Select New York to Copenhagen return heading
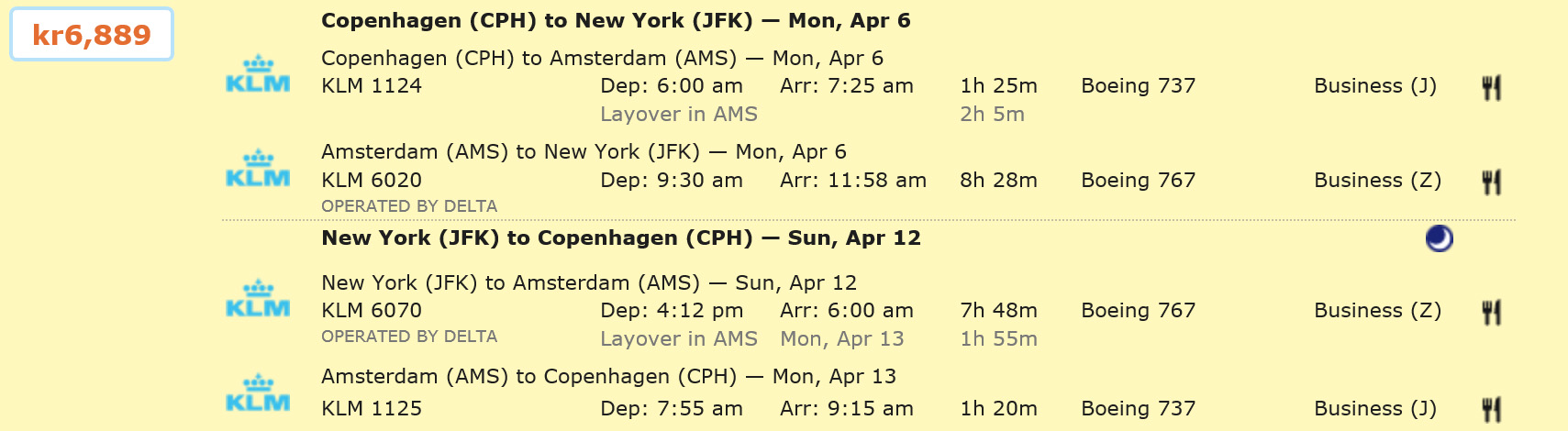This screenshot has width=1568, height=431. pyautogui.click(x=620, y=238)
